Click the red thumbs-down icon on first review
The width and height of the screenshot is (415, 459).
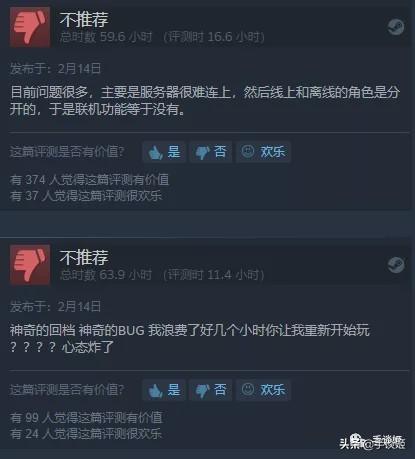[30, 27]
